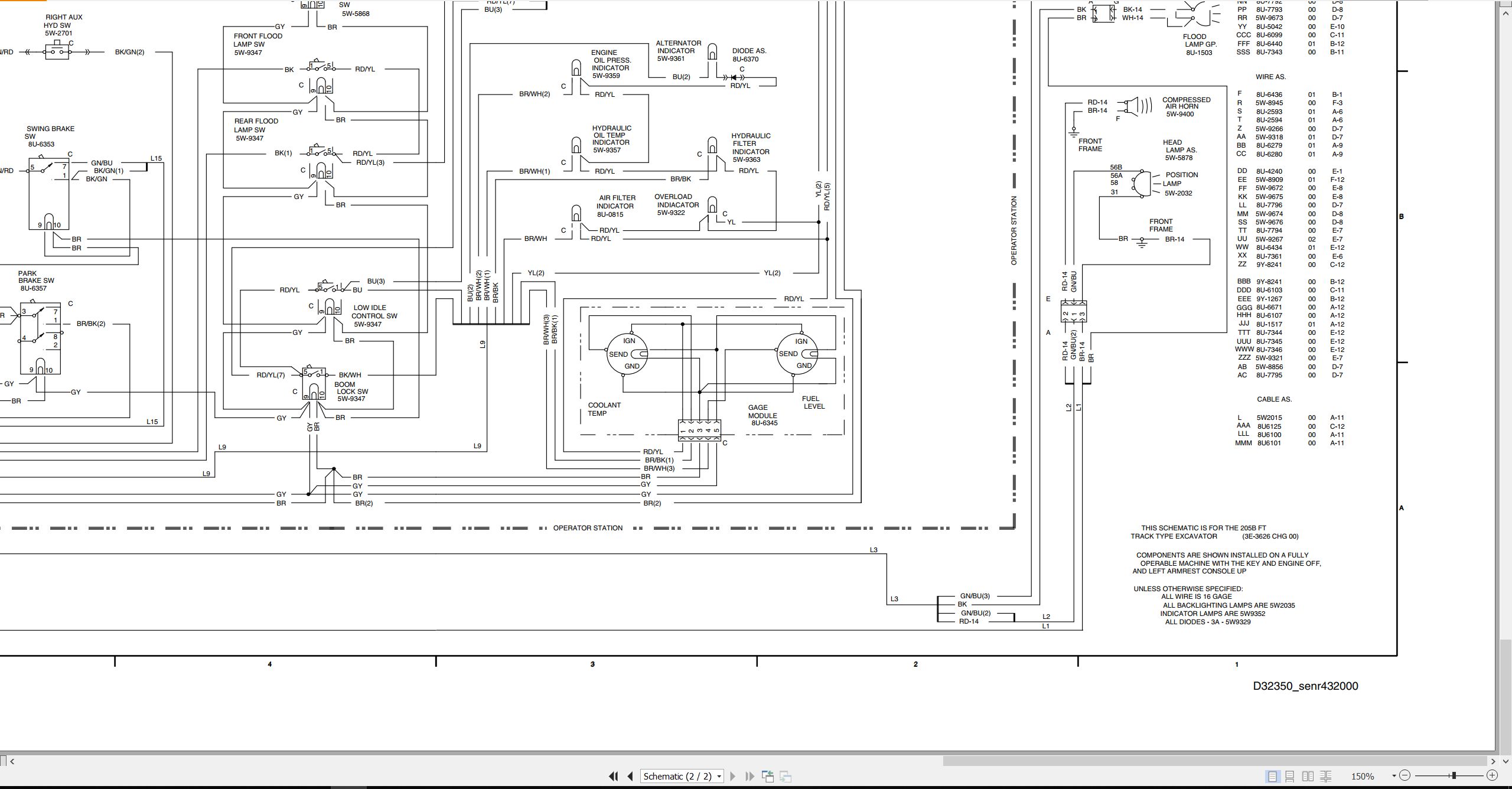Click the zoom out minus button

[x=1405, y=776]
